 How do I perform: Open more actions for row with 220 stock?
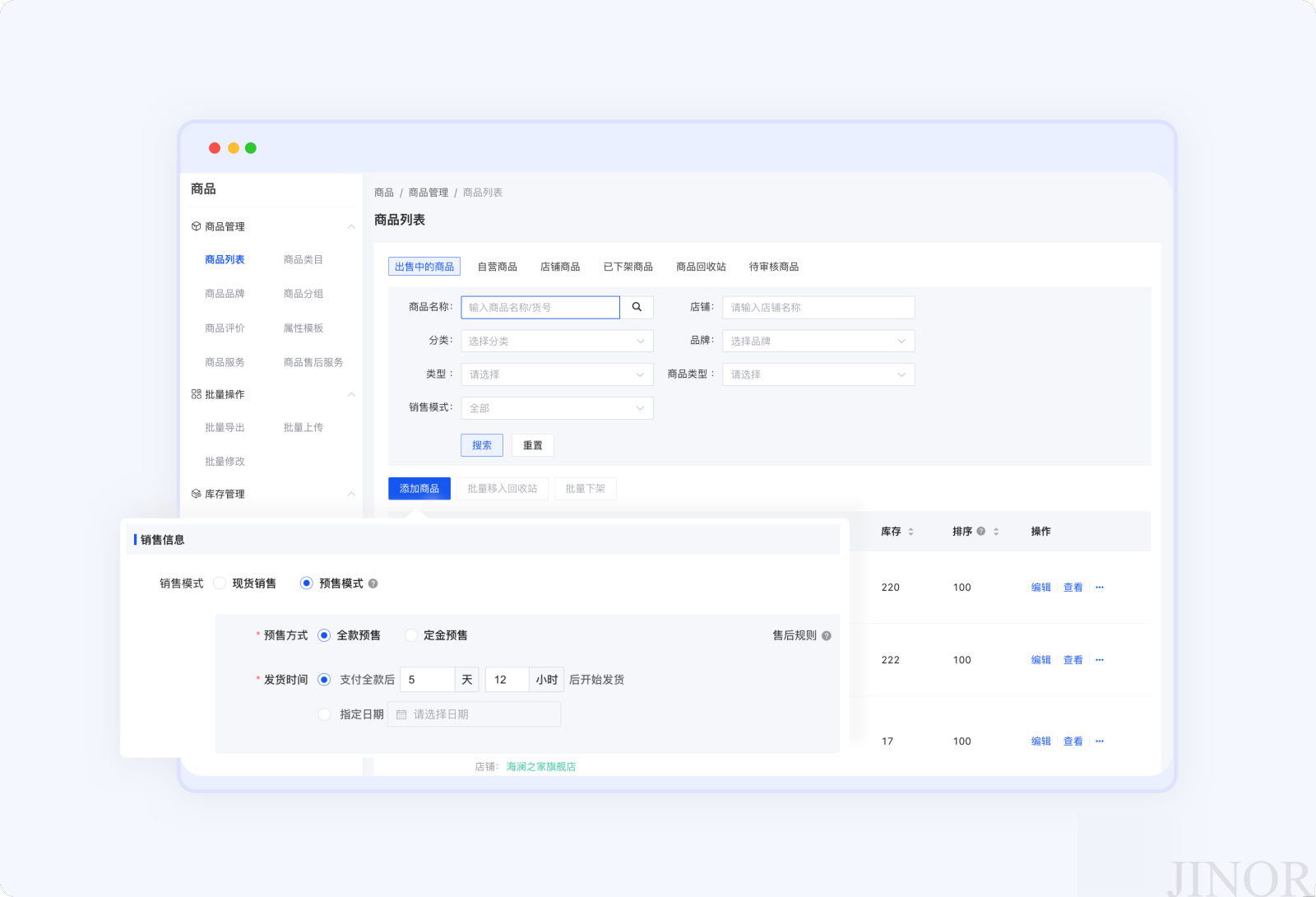(x=1100, y=588)
